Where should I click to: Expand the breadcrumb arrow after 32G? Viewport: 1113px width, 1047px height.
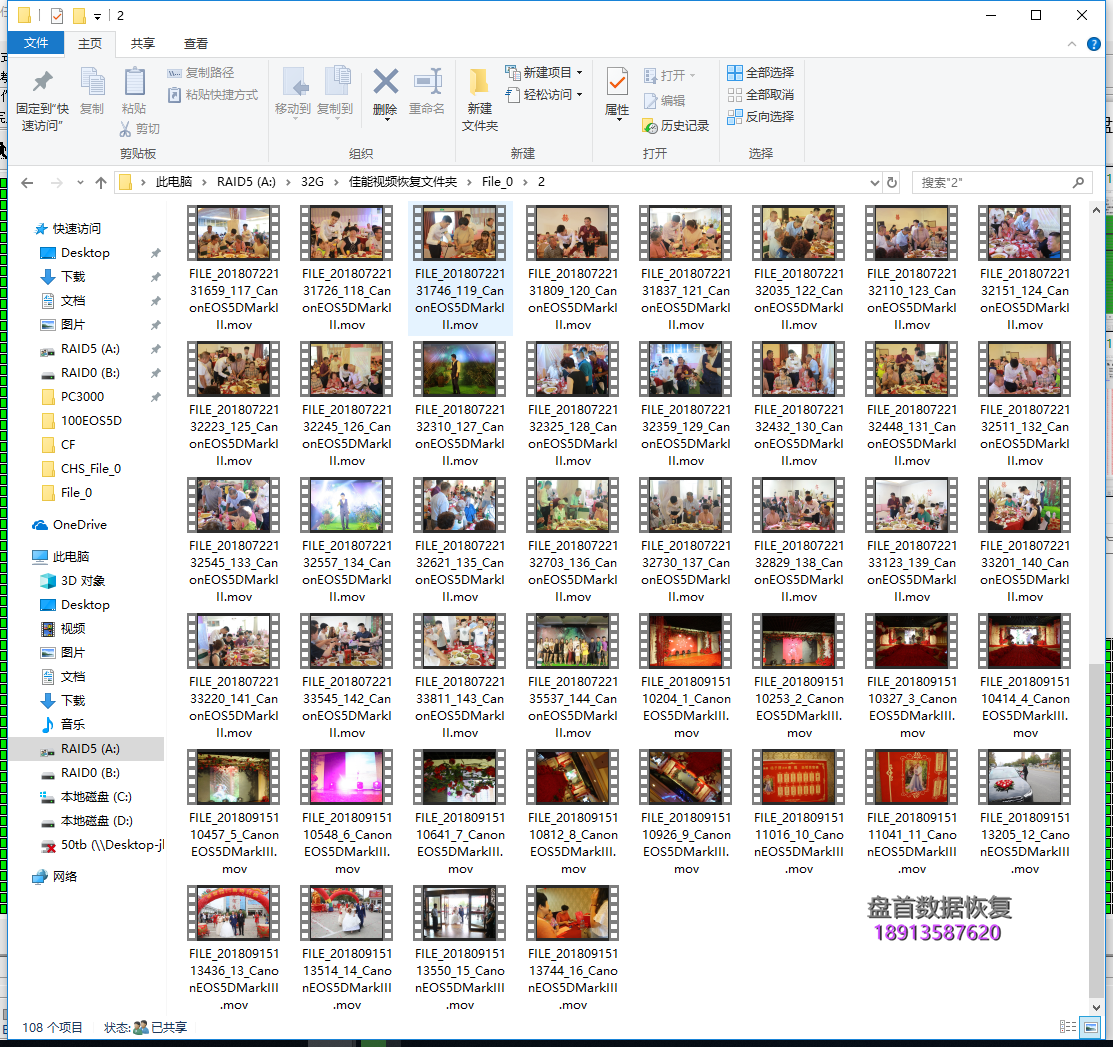click(336, 182)
